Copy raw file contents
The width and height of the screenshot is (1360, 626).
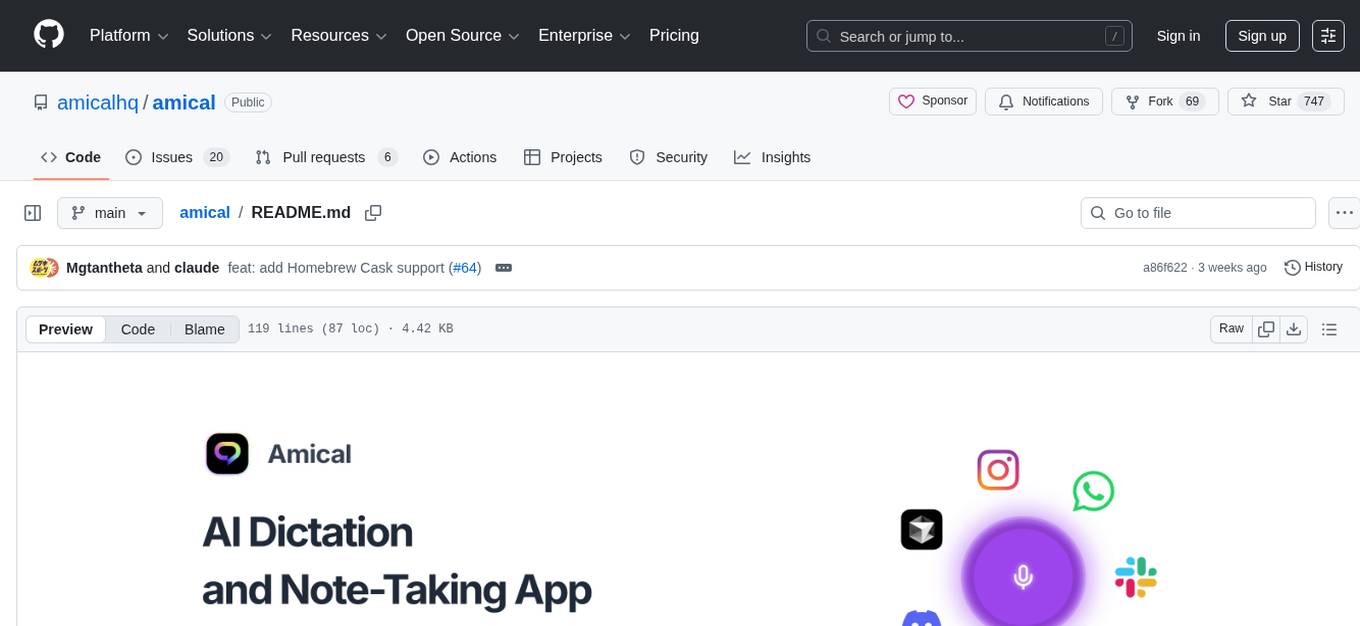click(1266, 329)
